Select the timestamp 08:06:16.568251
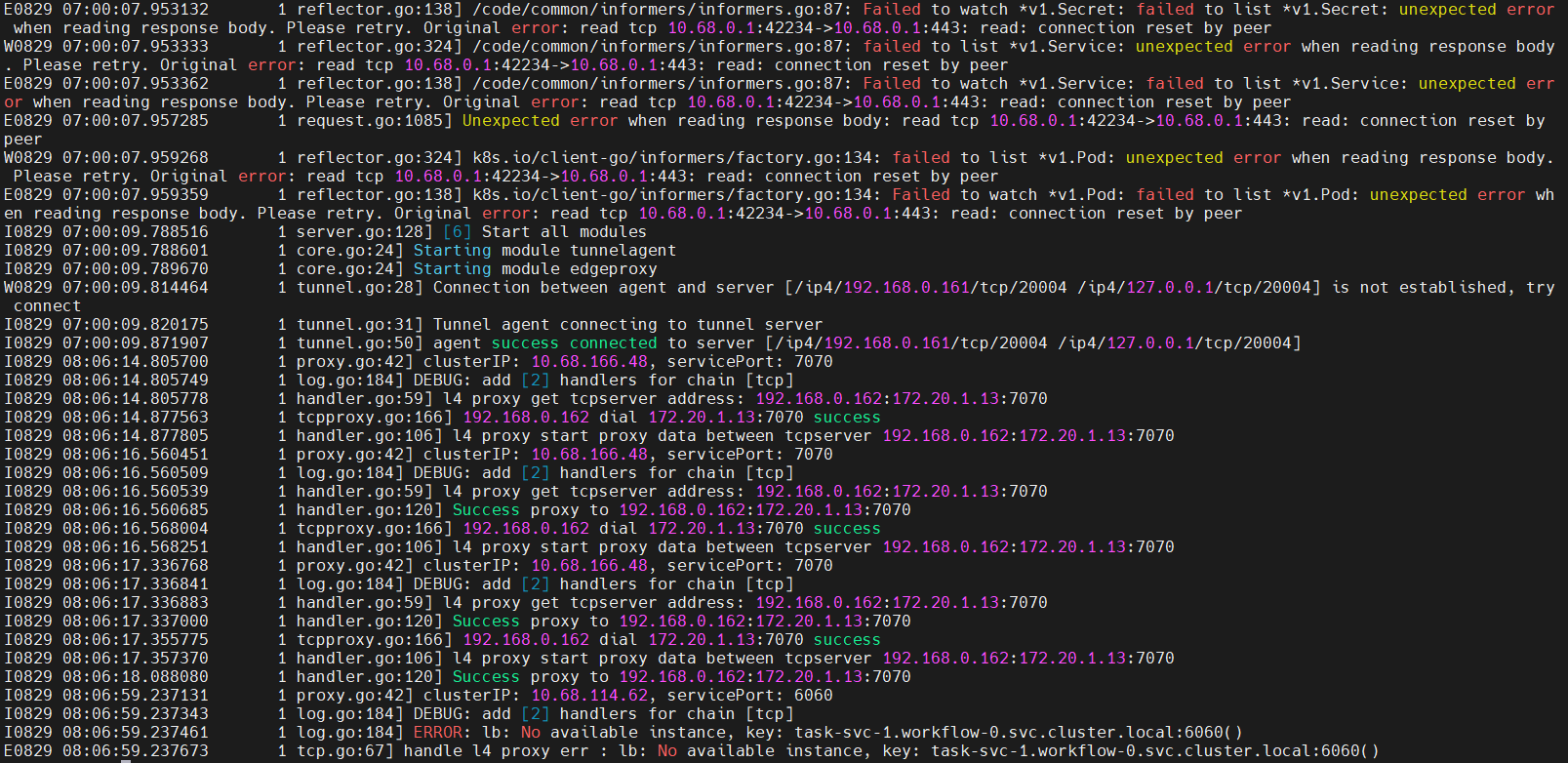 click(136, 547)
